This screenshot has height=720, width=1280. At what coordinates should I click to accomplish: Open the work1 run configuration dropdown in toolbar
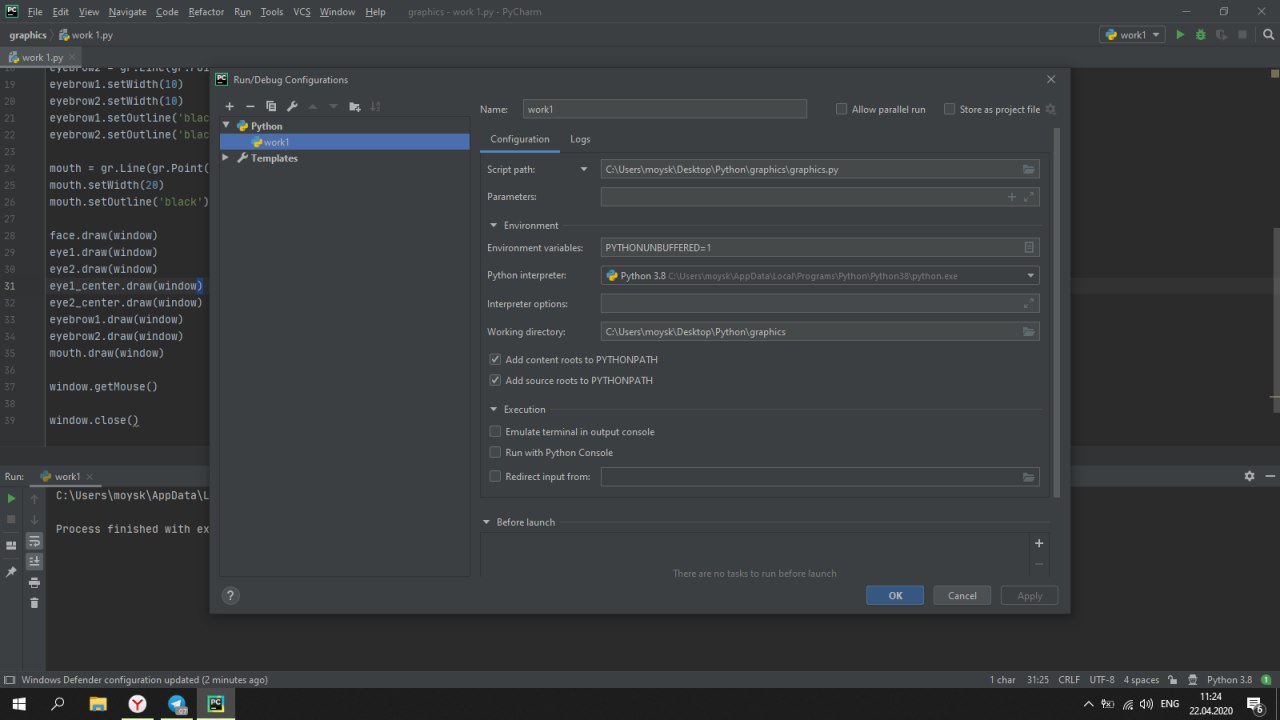point(1133,35)
